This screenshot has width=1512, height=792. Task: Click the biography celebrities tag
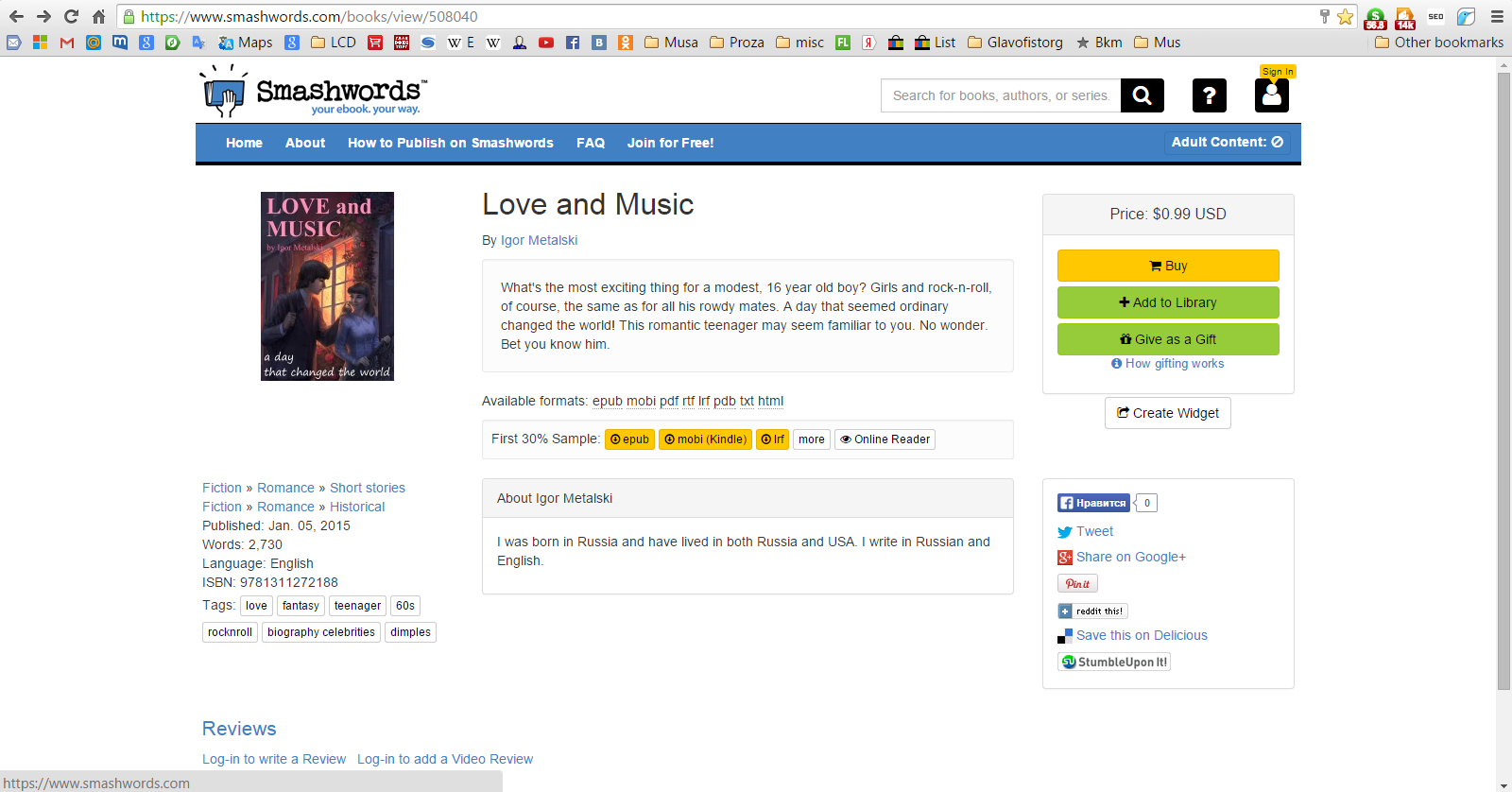coord(321,632)
